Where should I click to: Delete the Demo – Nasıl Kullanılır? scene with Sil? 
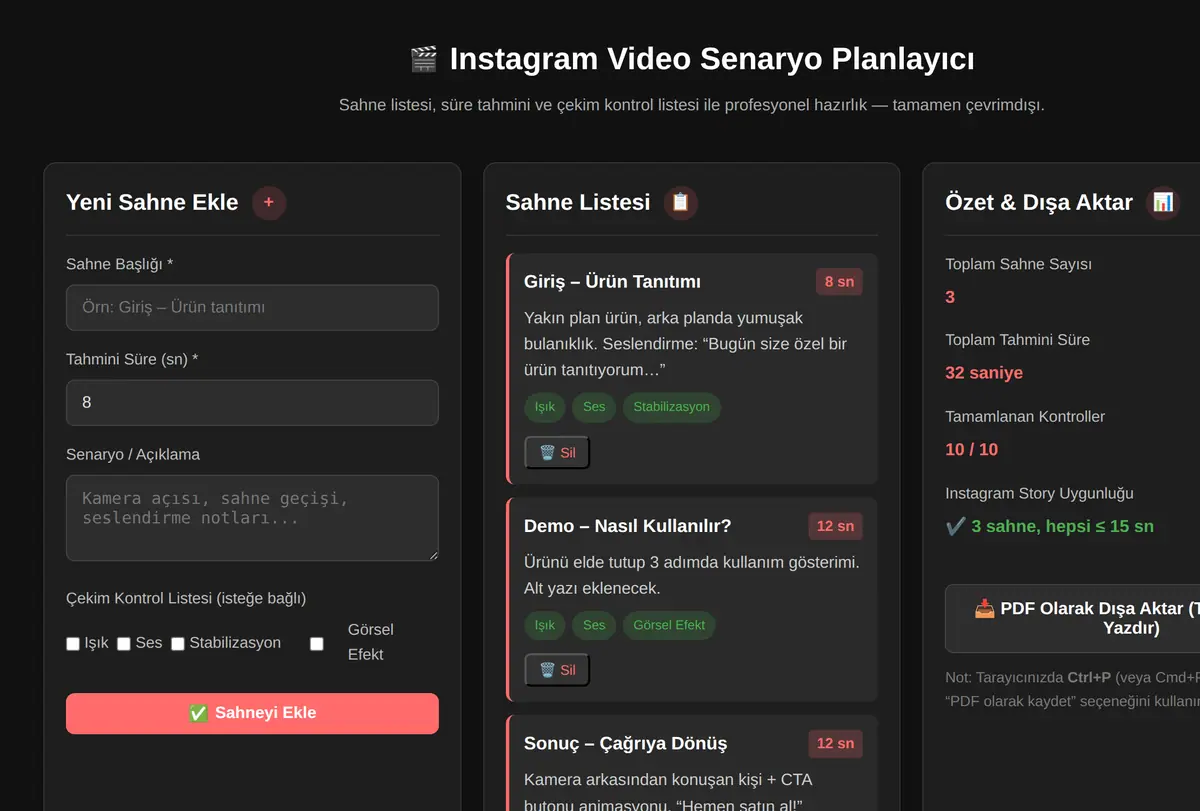(557, 670)
